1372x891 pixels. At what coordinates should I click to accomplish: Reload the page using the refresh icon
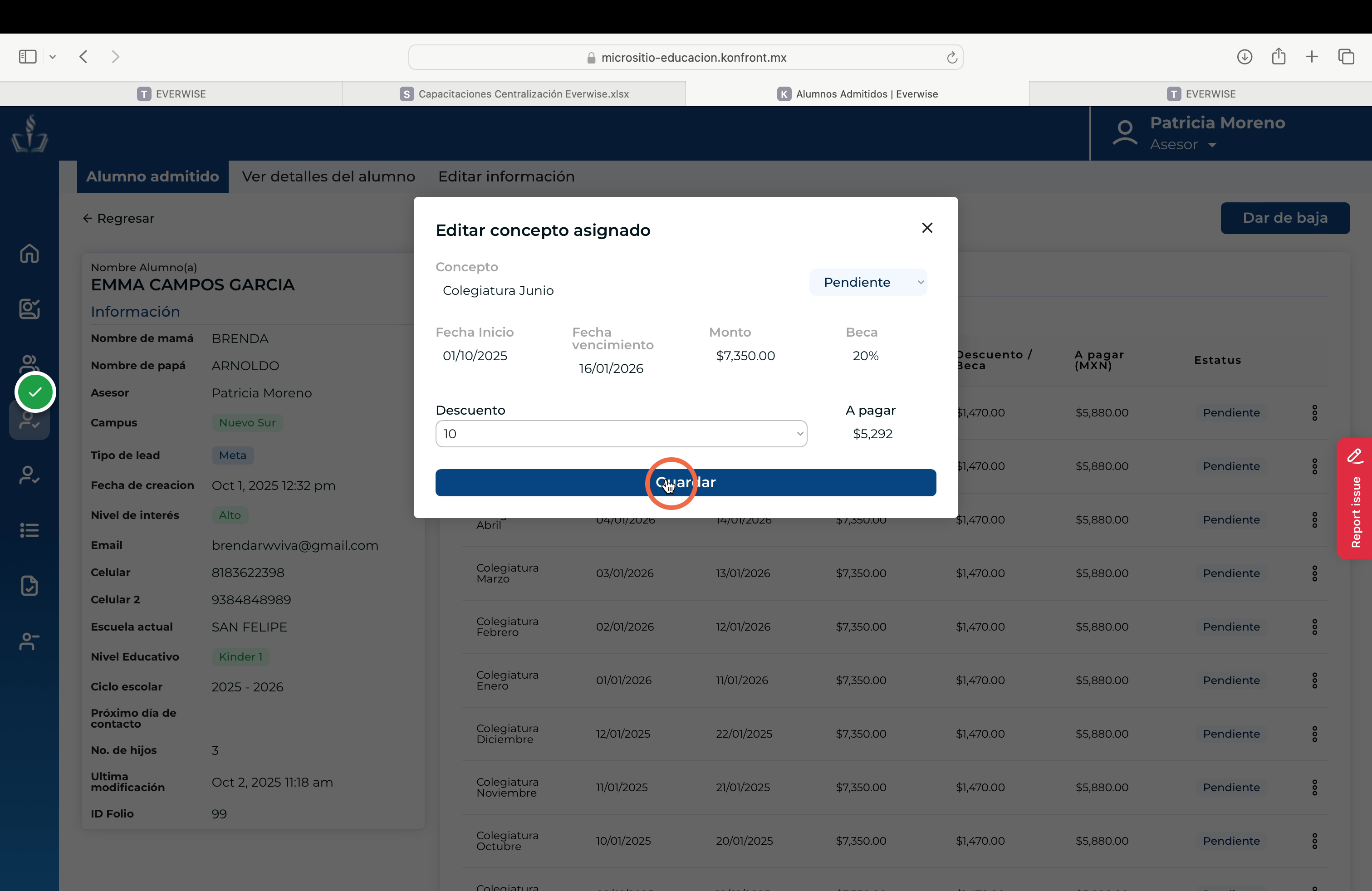(x=952, y=57)
